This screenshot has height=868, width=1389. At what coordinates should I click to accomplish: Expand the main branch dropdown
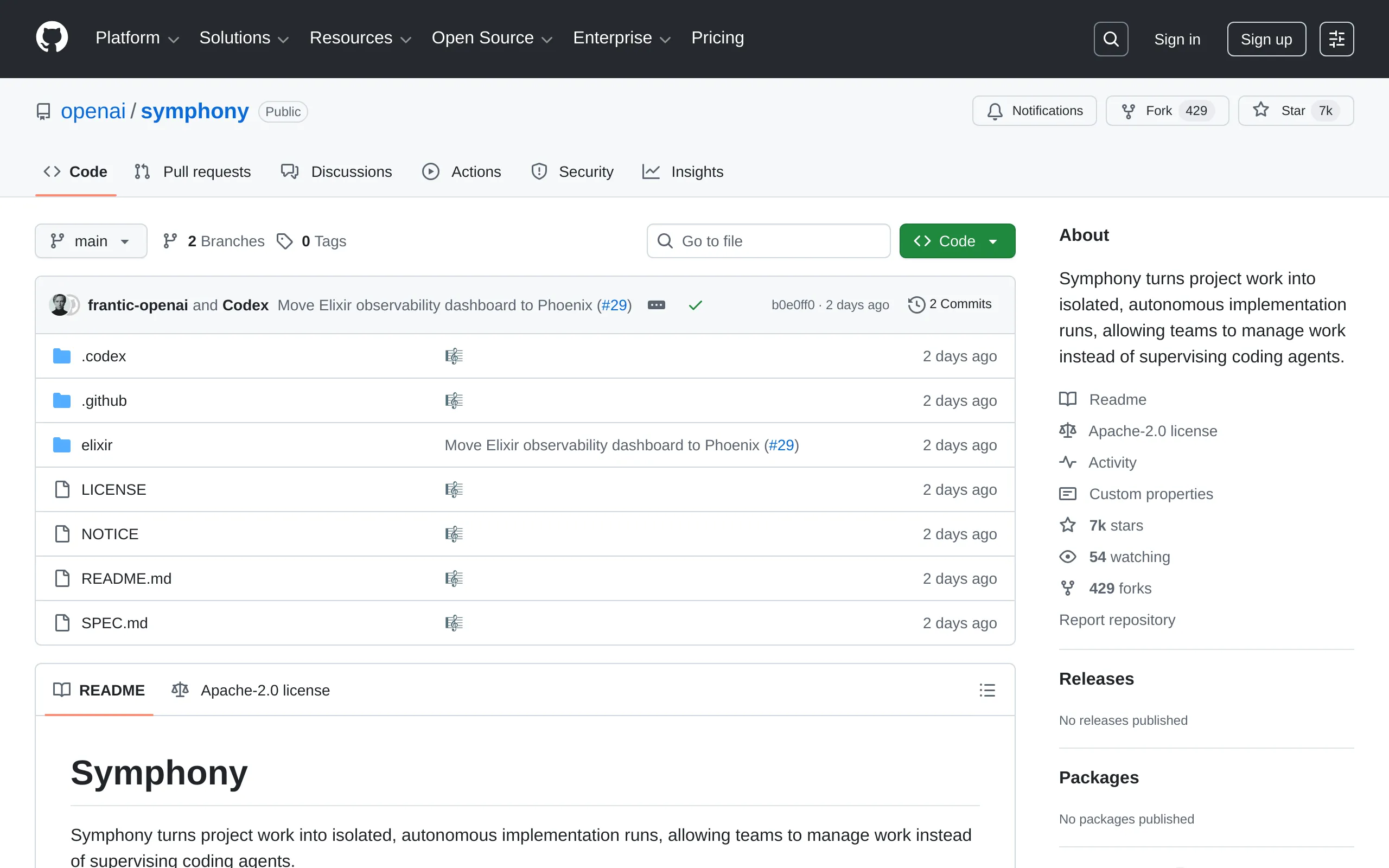91,240
